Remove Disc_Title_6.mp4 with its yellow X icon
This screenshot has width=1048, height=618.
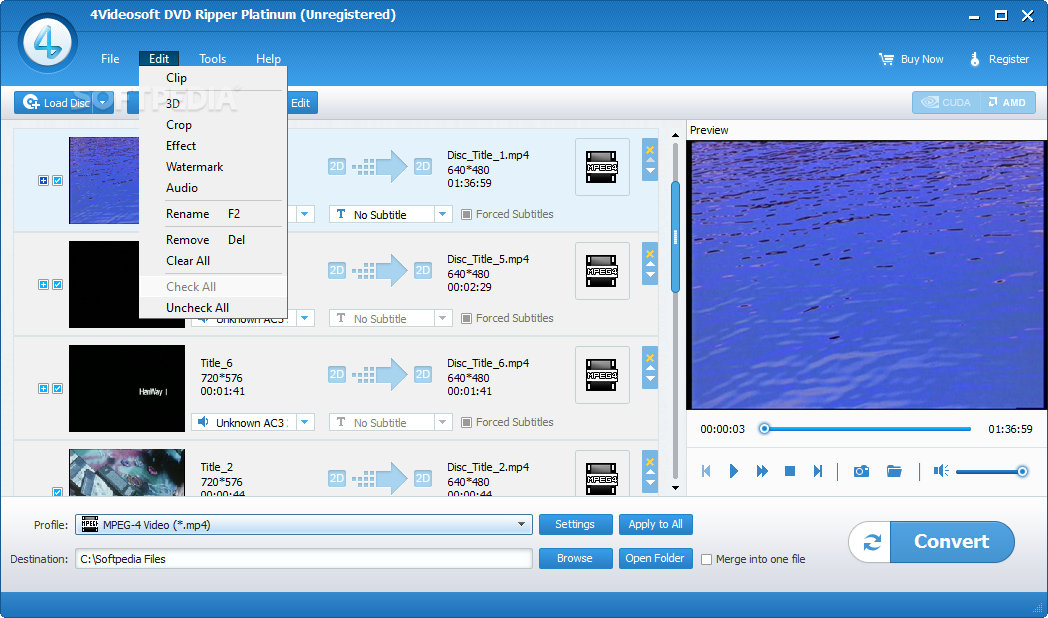(650, 358)
